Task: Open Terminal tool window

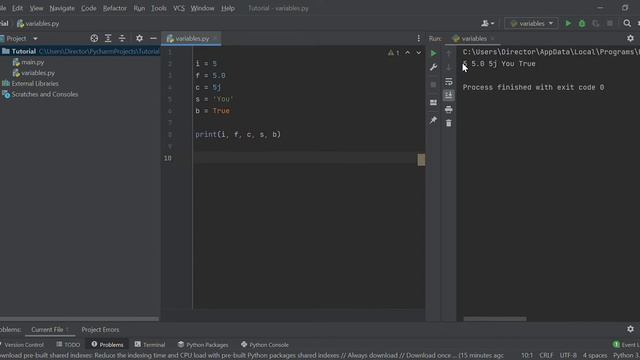Action: tap(150, 345)
